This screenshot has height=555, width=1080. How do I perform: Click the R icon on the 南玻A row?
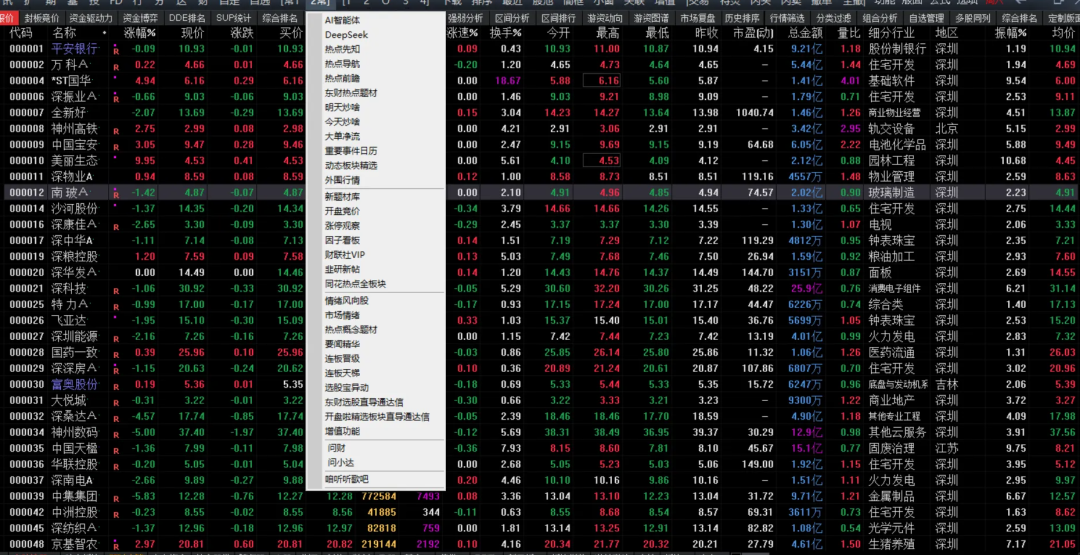click(x=116, y=195)
